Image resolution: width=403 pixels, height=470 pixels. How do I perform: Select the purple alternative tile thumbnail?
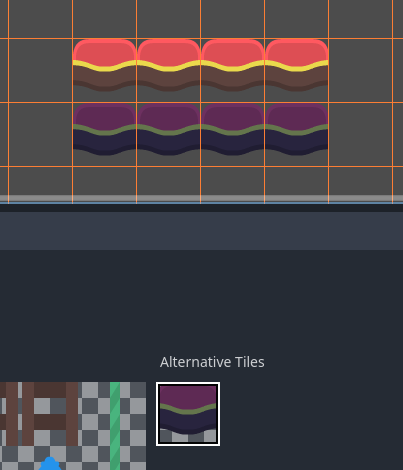click(x=188, y=414)
